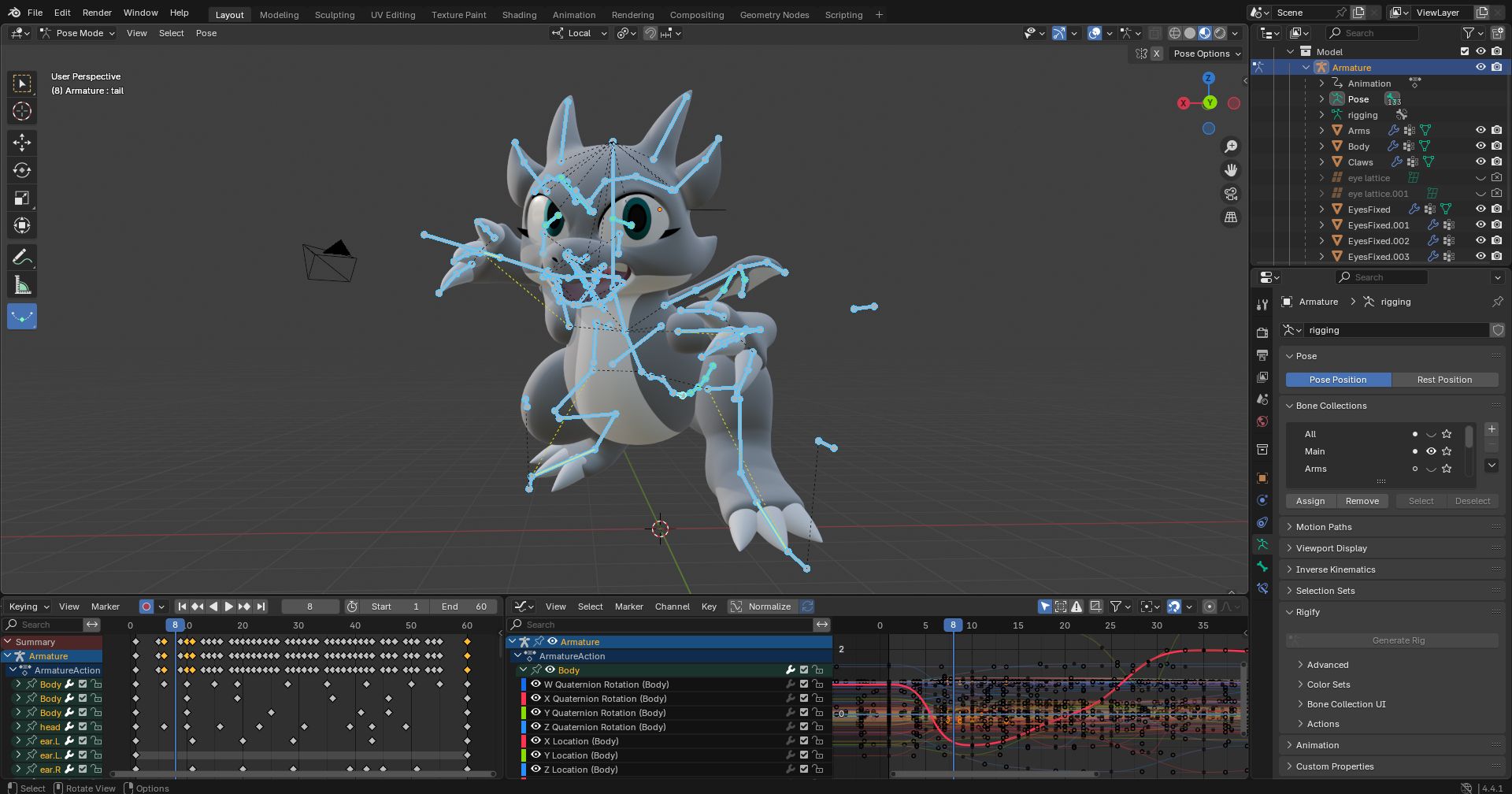Switch to the Sculpting workspace tab
1512x794 pixels.
tap(335, 15)
